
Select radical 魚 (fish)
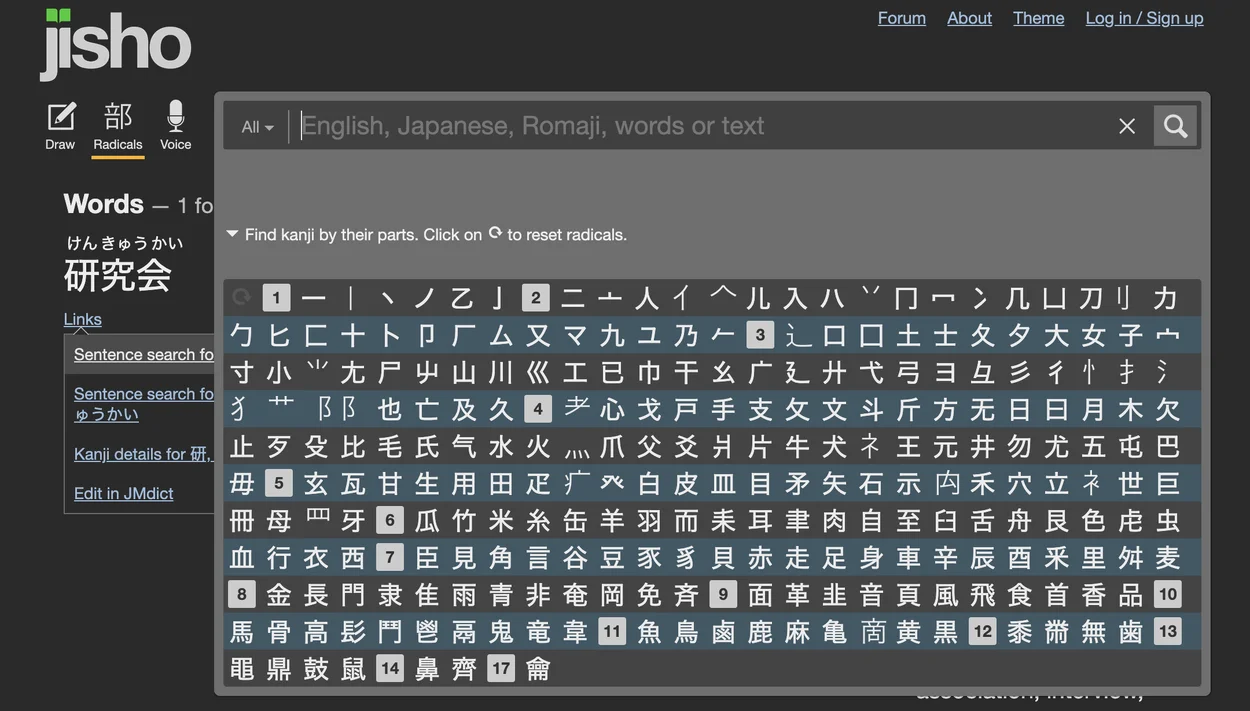[649, 631]
